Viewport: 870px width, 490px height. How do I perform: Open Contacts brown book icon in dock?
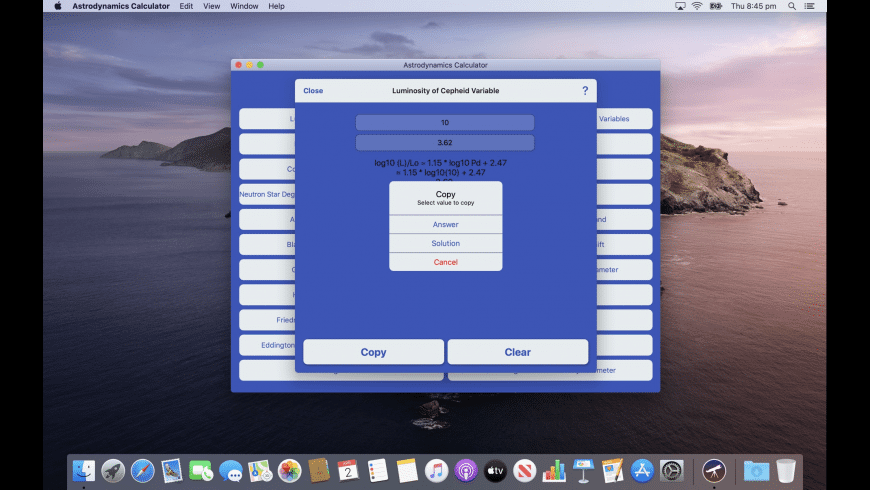pyautogui.click(x=319, y=471)
